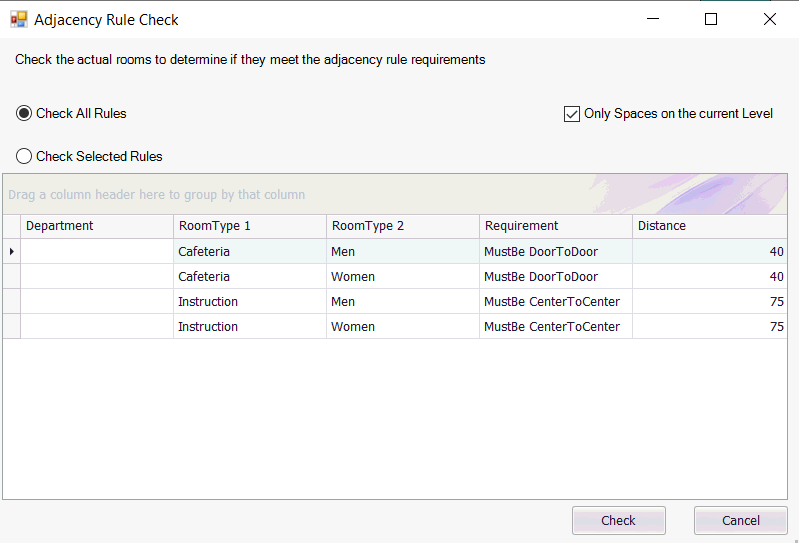Image resolution: width=799 pixels, height=543 pixels.
Task: Click the row header of the second rule
Action: [x=12, y=276]
